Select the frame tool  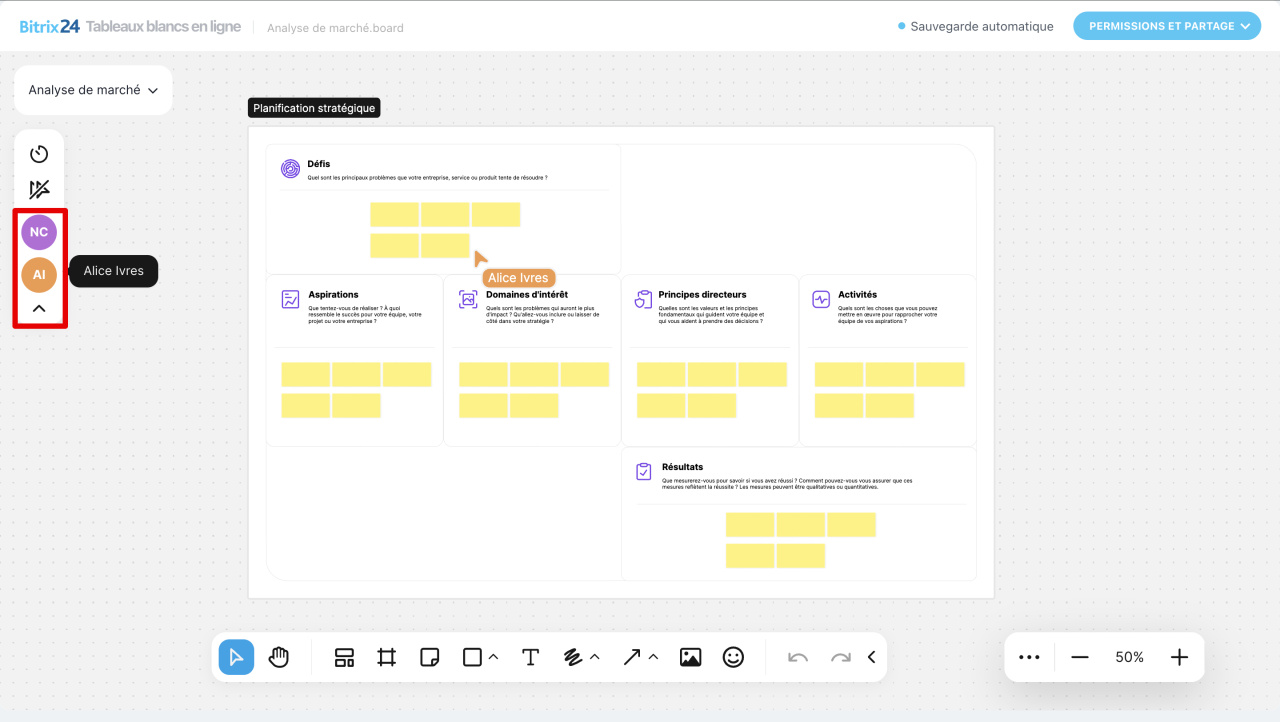pos(387,657)
